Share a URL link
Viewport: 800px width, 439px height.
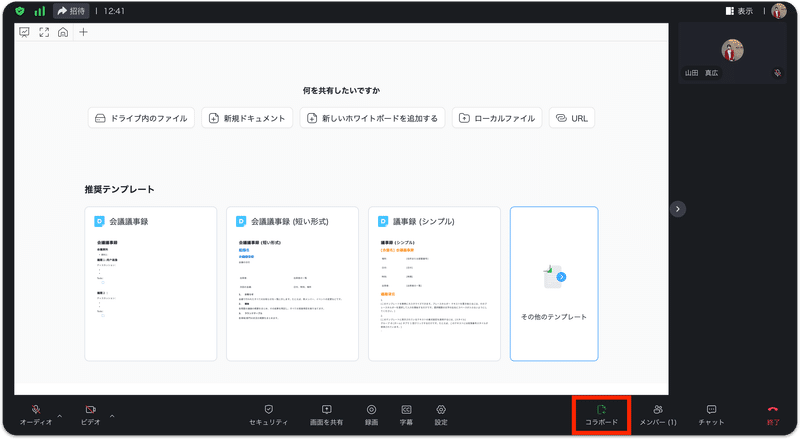point(572,118)
